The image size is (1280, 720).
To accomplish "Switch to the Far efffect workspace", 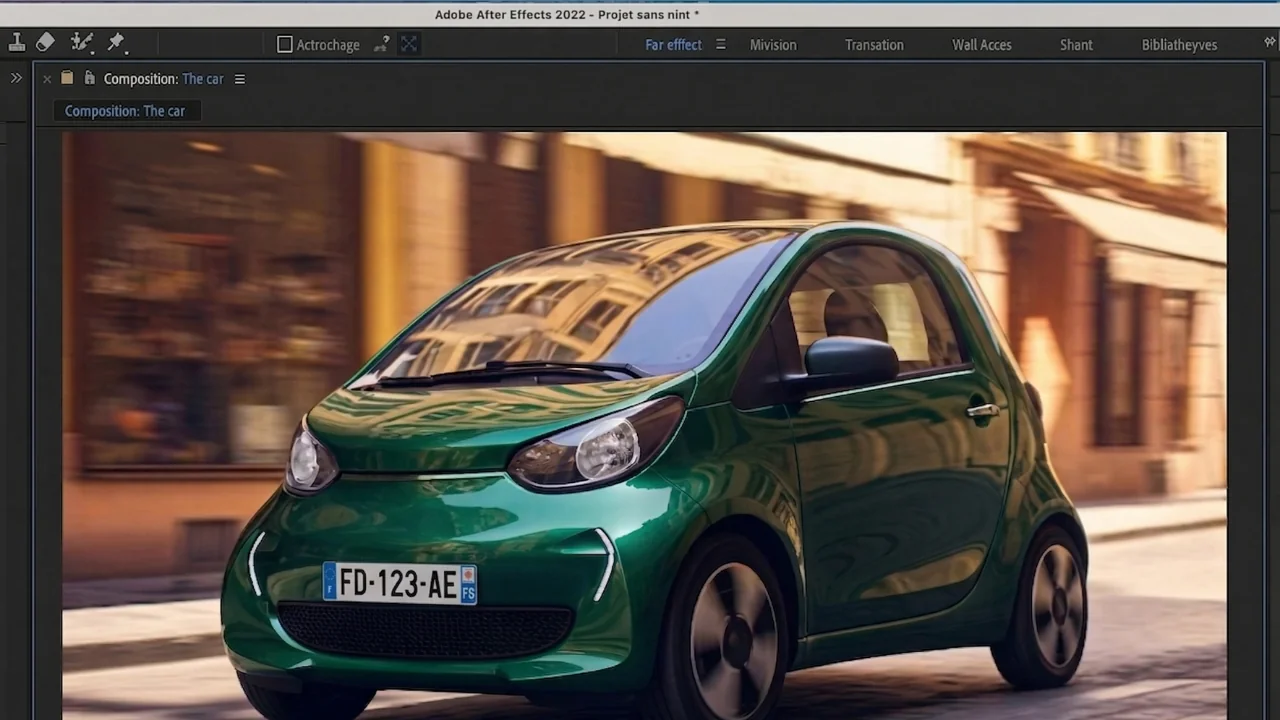I will 673,45.
